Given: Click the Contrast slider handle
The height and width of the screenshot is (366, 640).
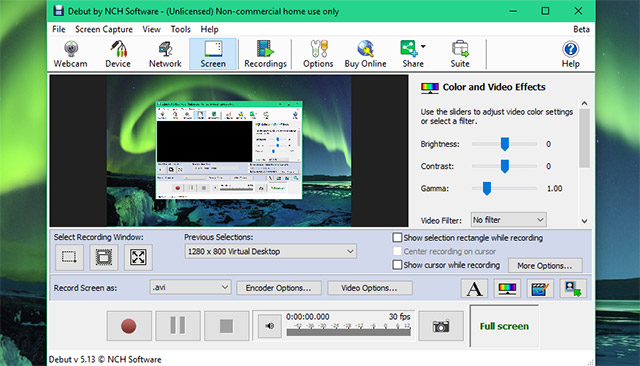Looking at the screenshot, I should tap(505, 166).
